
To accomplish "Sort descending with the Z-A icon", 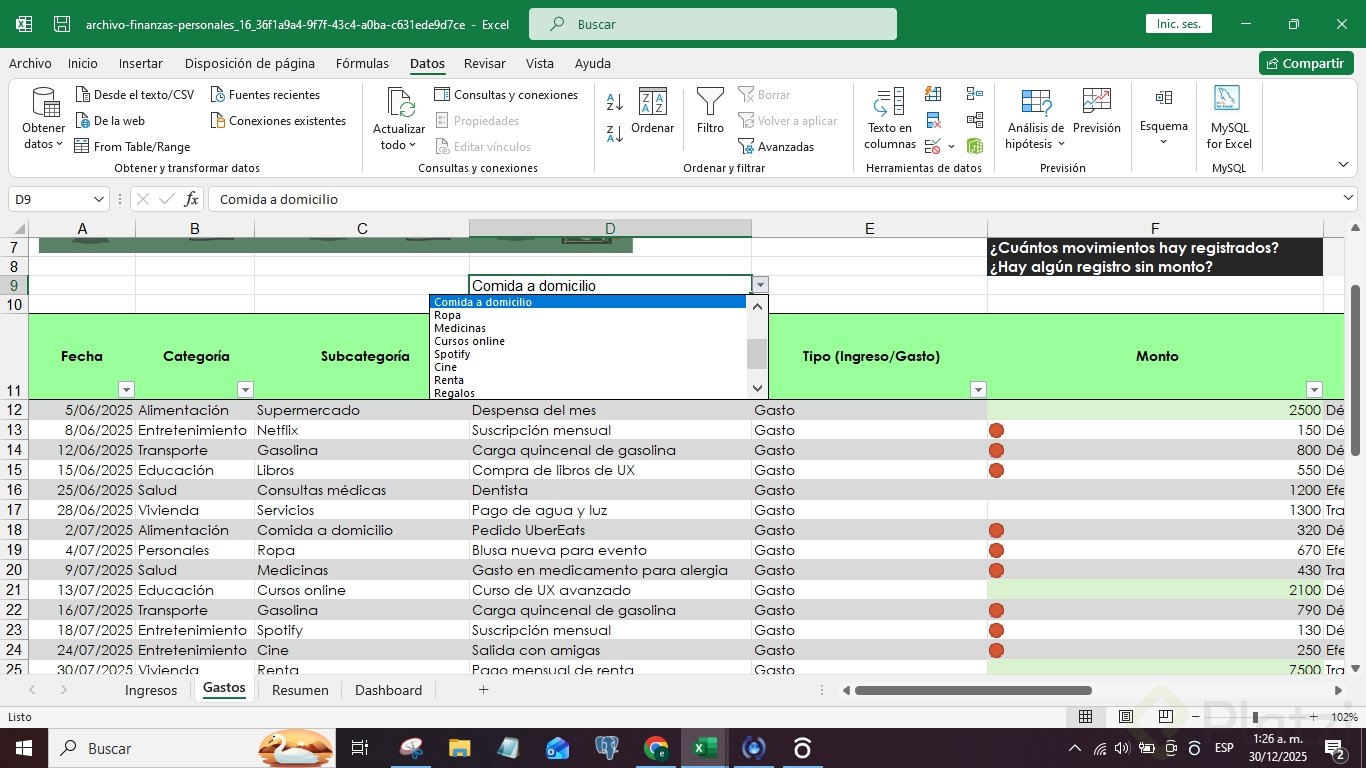I will (x=615, y=133).
